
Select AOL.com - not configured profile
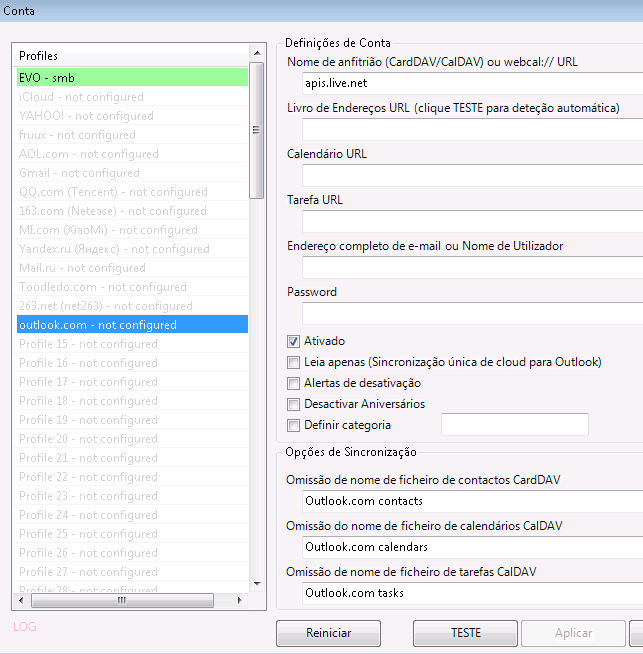[132, 154]
